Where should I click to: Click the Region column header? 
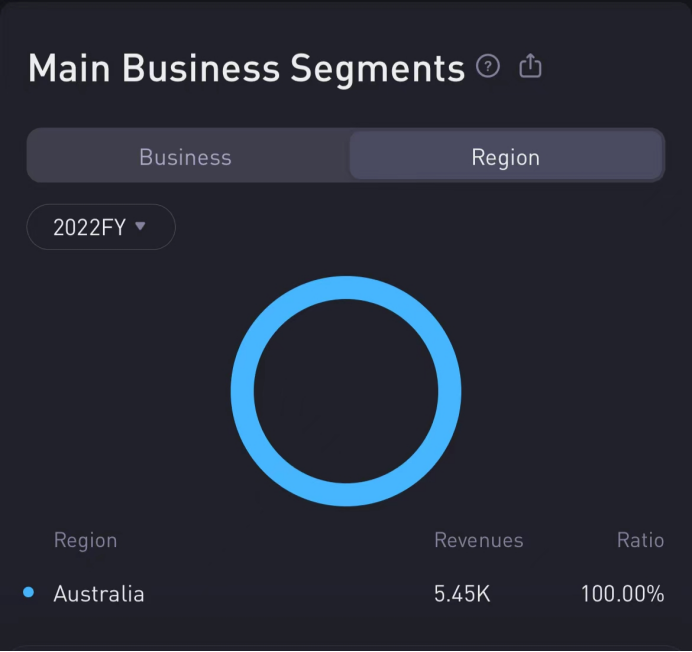pos(85,540)
